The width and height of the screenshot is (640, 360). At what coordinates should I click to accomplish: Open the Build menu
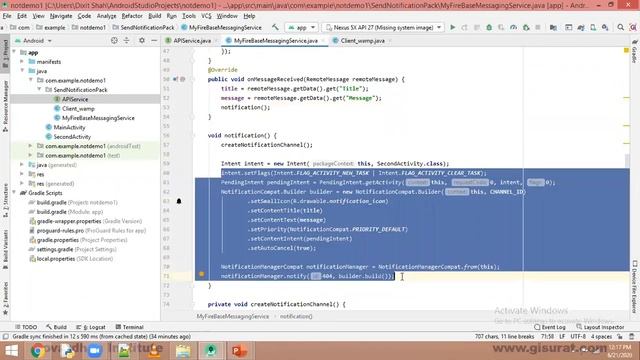point(155,16)
